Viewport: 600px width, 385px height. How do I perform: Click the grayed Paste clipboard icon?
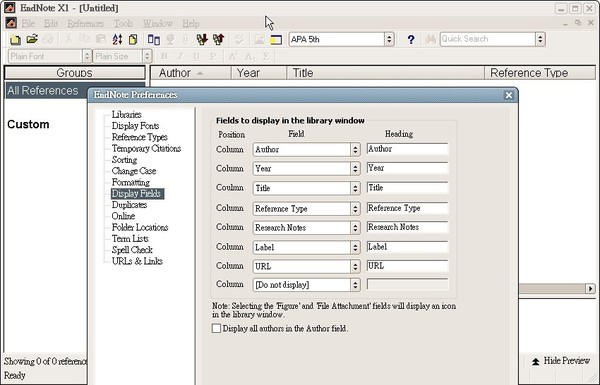(101, 39)
